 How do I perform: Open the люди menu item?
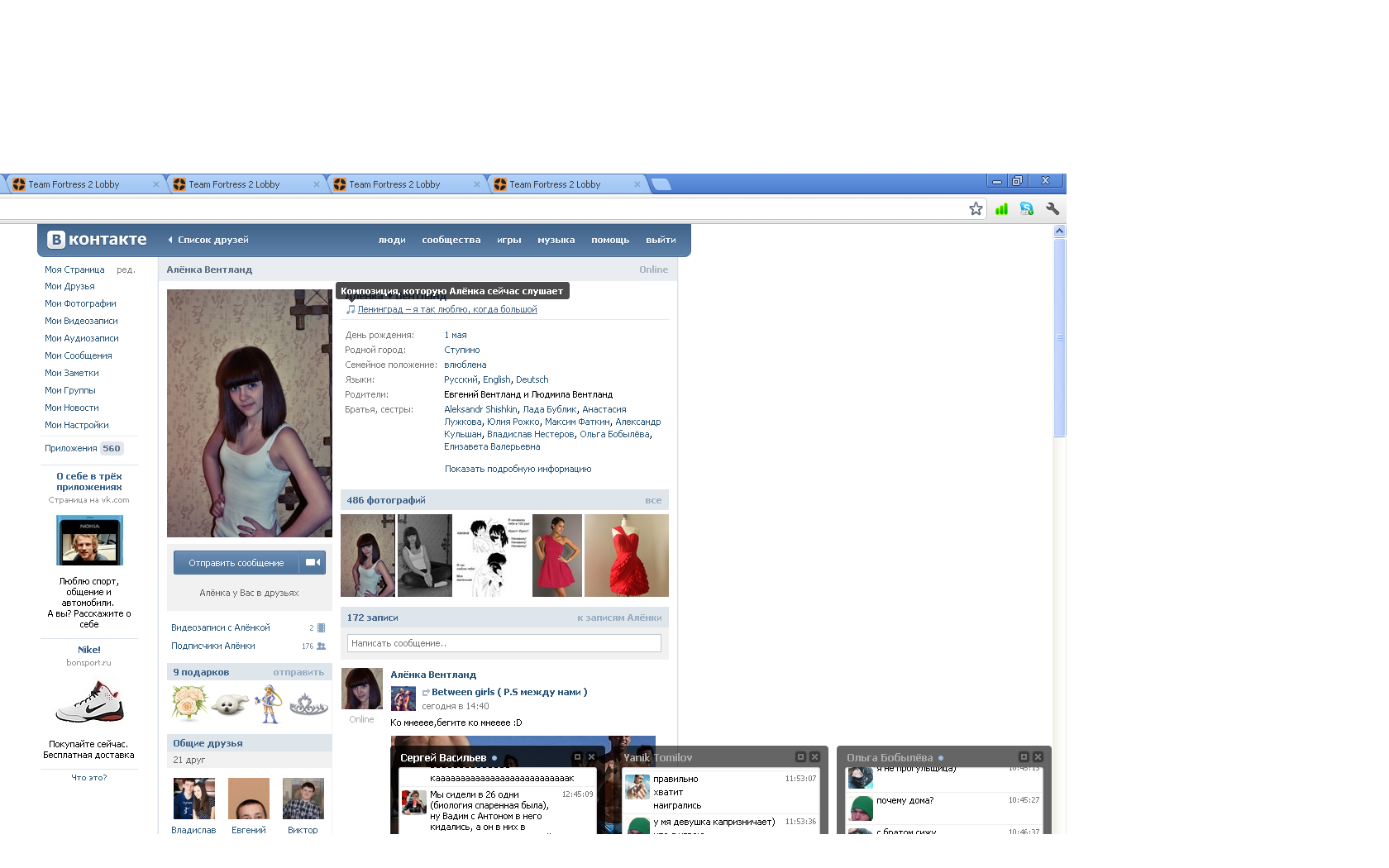pyautogui.click(x=392, y=240)
